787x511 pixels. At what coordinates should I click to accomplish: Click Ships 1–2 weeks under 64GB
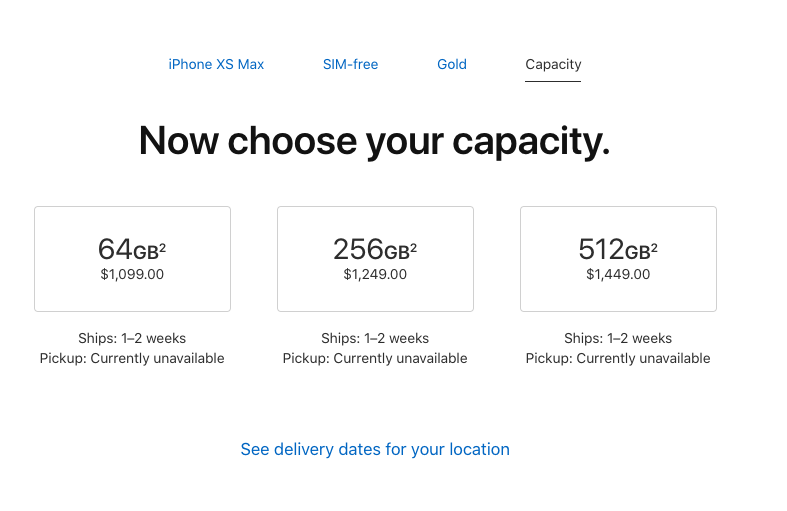coord(132,338)
